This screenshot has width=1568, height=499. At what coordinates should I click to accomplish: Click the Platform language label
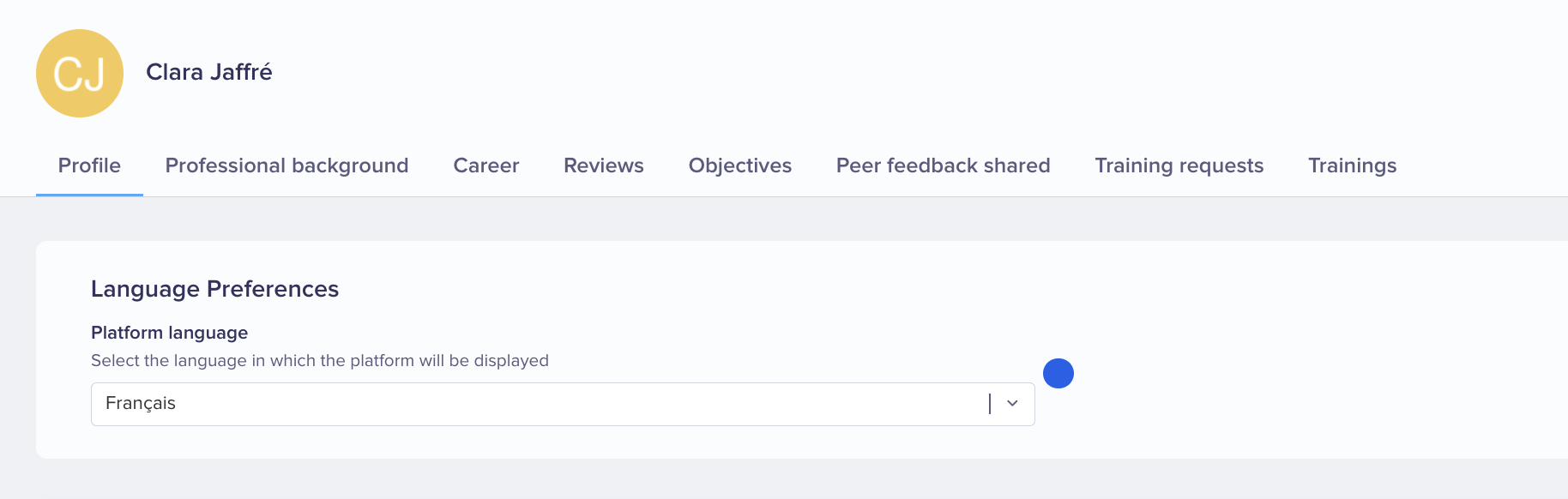click(x=170, y=333)
